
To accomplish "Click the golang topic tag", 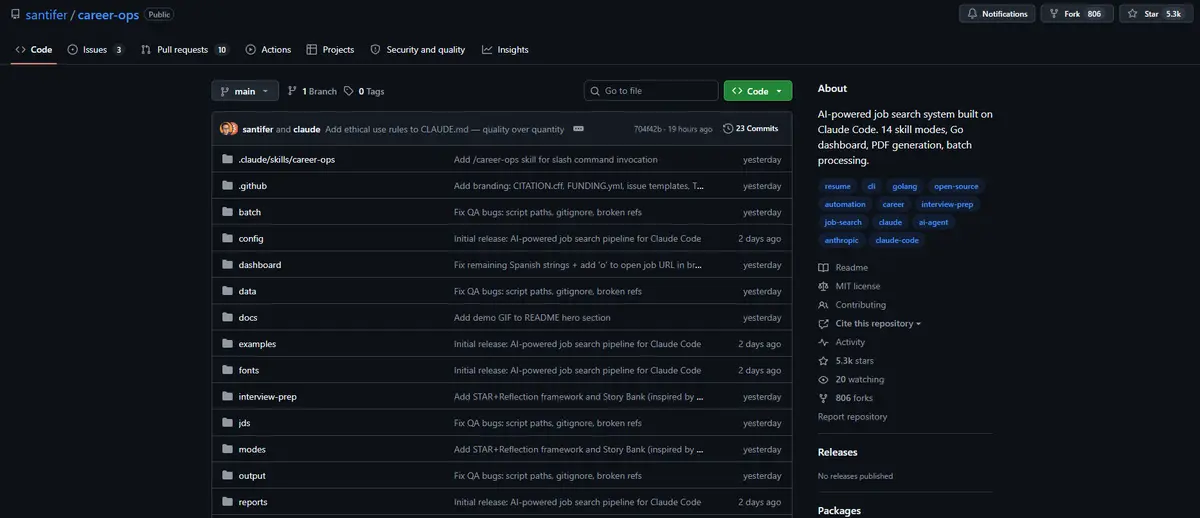I will (904, 186).
